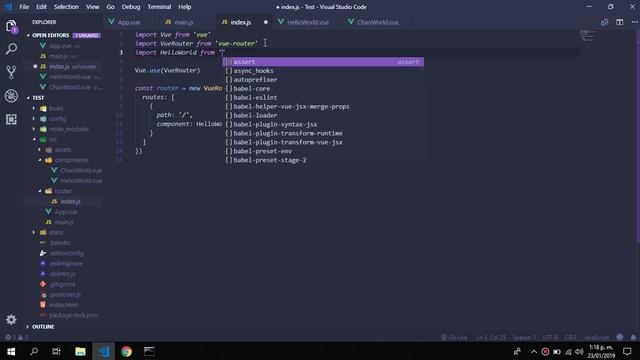
Task: Open the Go menu
Action: pyautogui.click(x=110, y=7)
